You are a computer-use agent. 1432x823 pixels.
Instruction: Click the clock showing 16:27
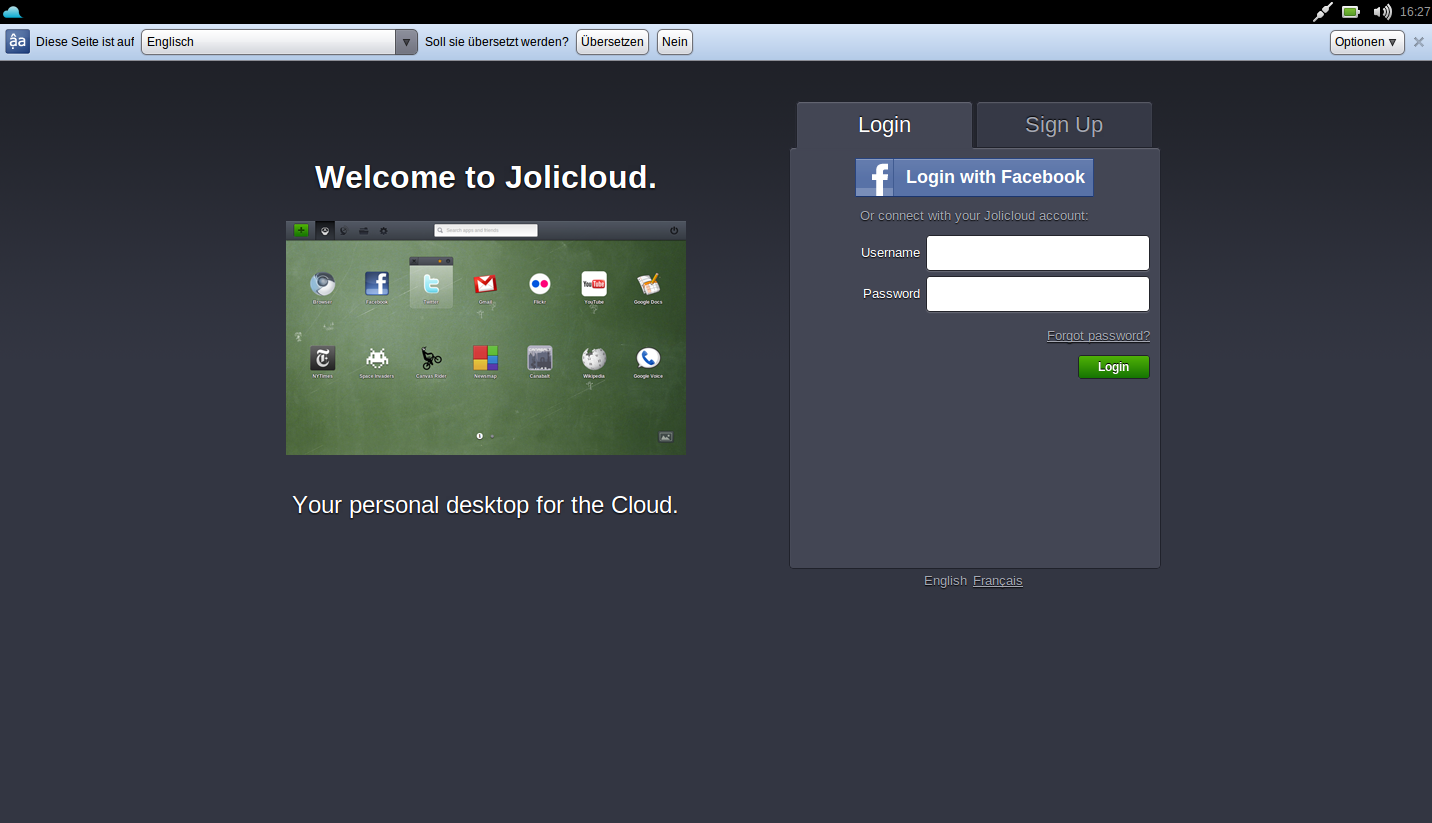point(1415,12)
